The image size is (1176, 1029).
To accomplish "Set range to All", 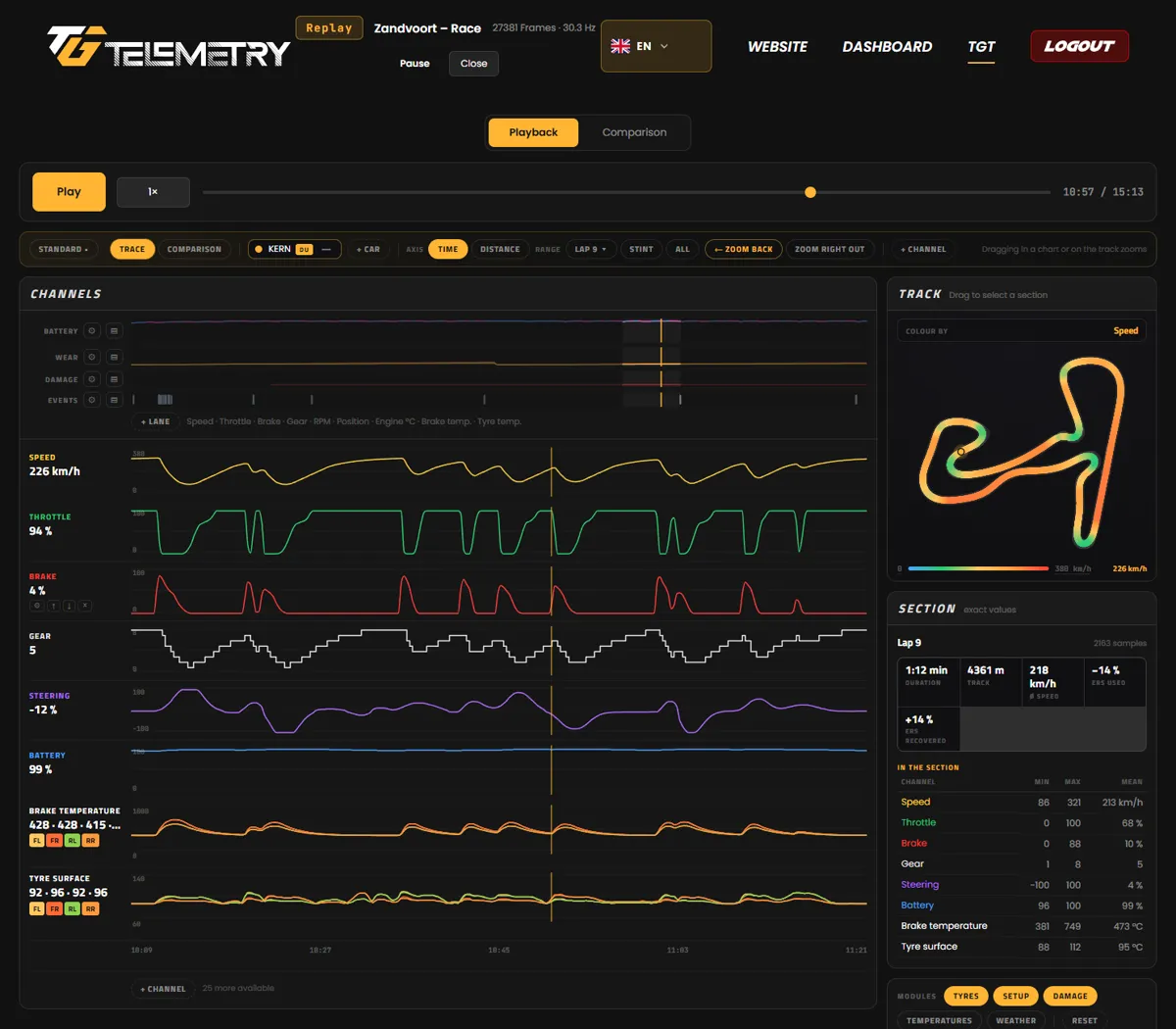I will coord(682,249).
